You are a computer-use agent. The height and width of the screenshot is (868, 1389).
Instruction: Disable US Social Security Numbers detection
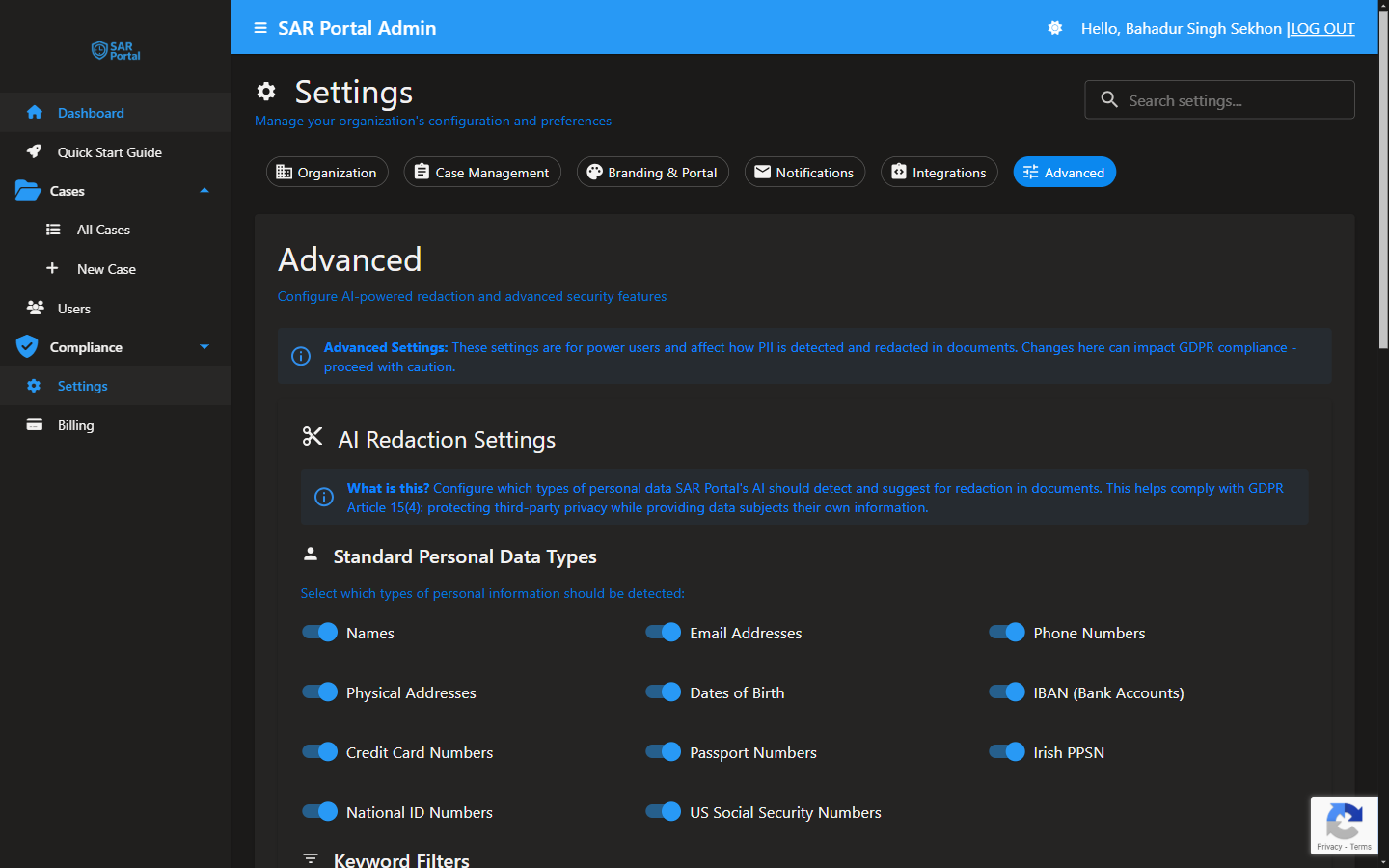click(x=663, y=811)
